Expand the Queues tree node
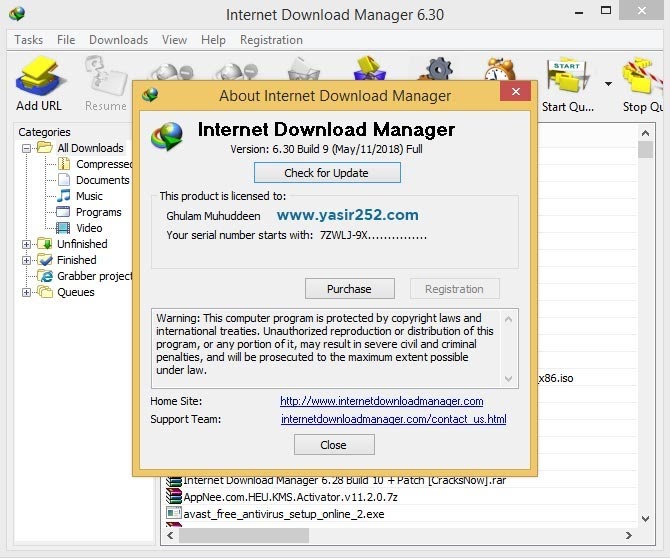 pos(26,292)
